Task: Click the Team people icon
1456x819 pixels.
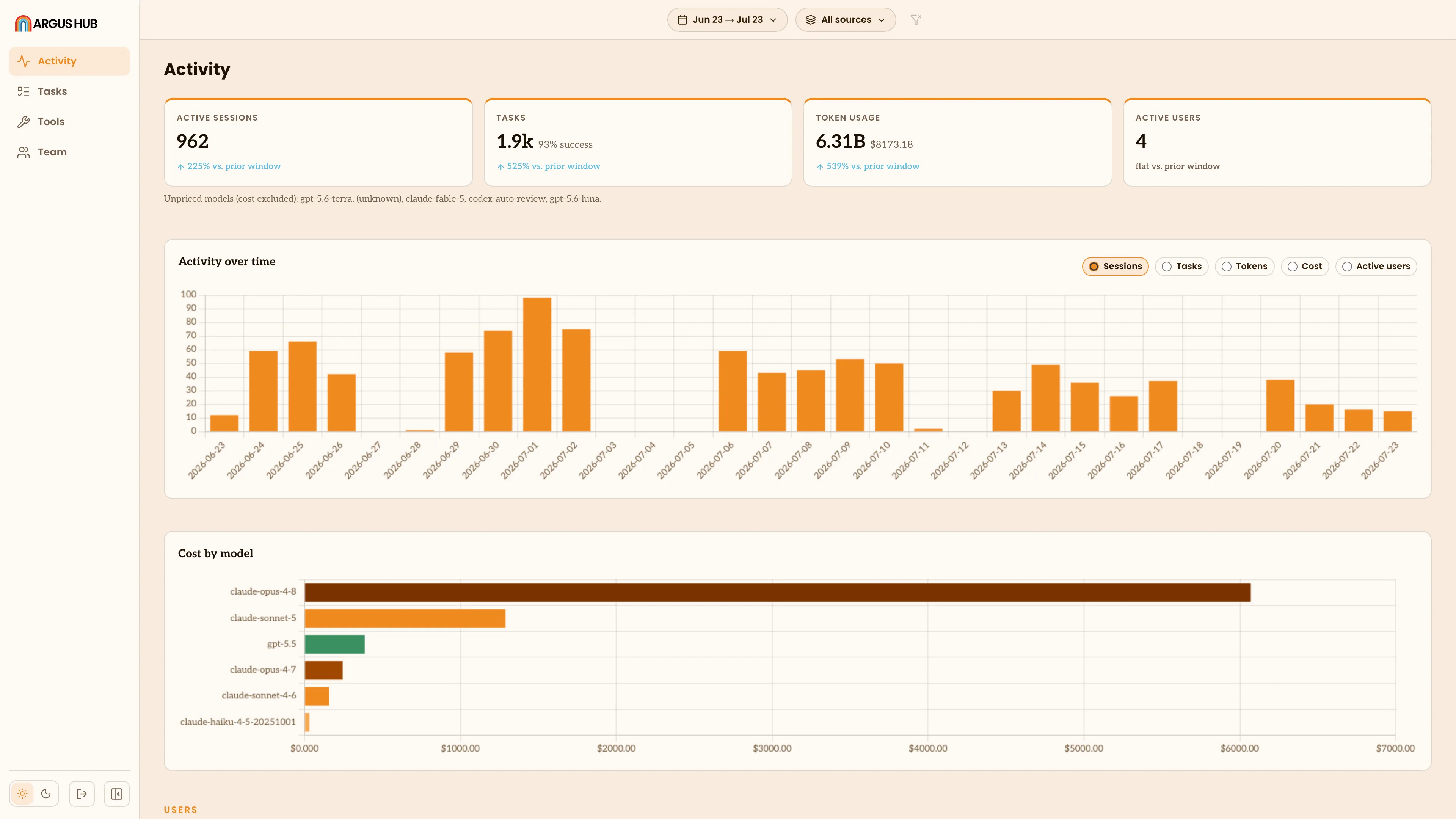Action: [x=23, y=152]
